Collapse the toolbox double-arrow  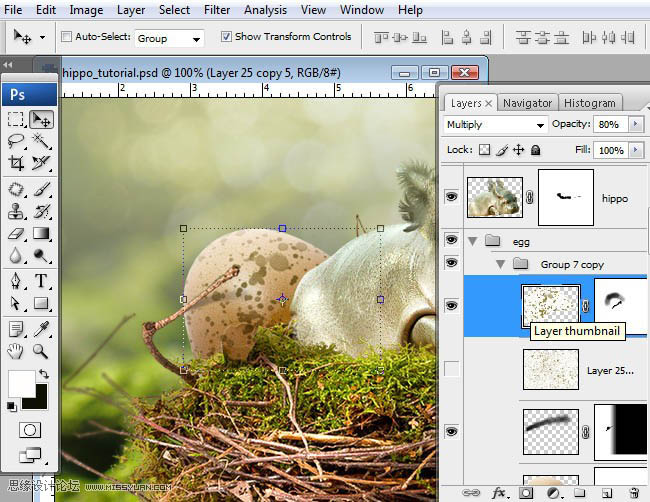point(7,65)
